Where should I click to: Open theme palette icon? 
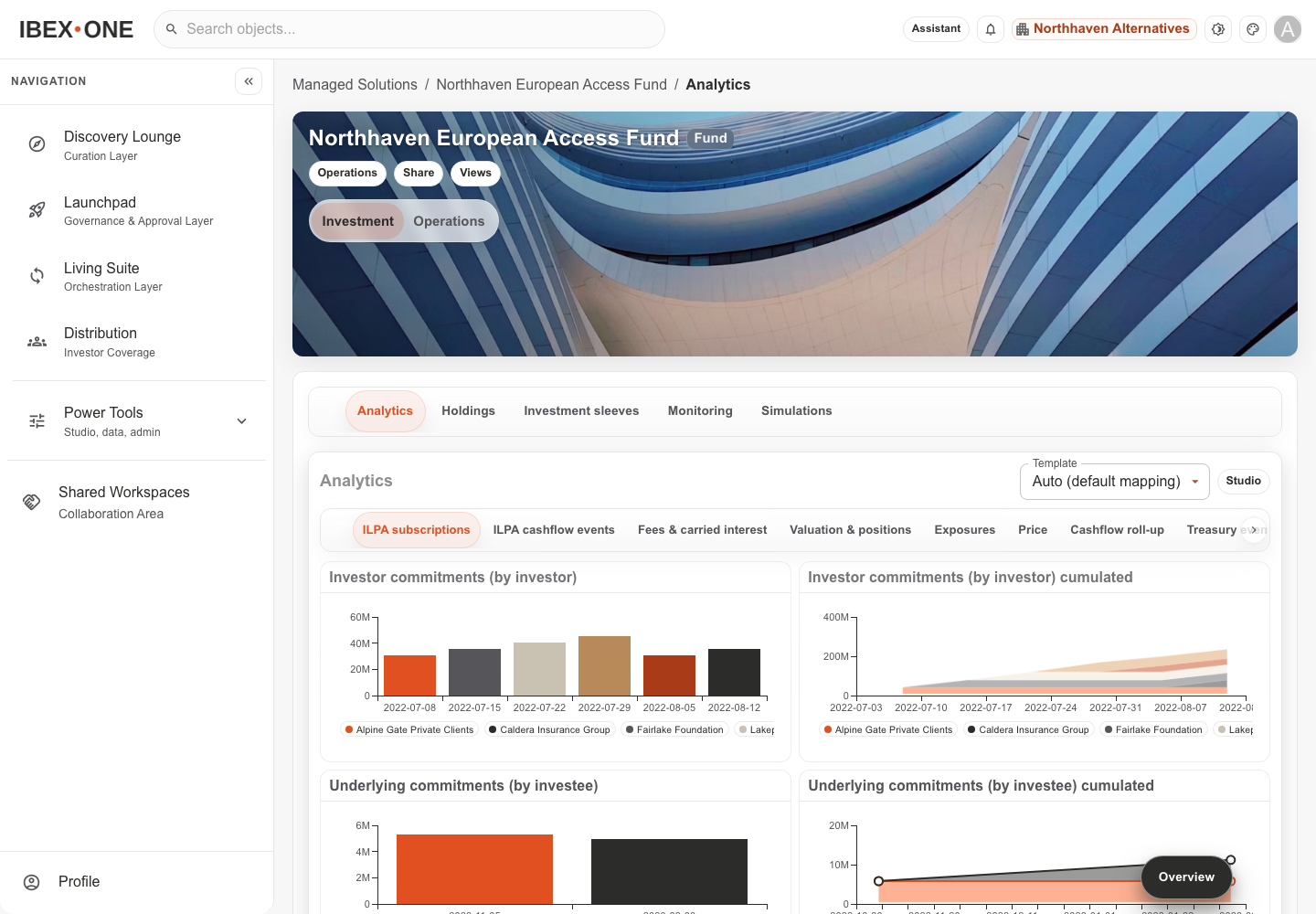pos(1253,29)
